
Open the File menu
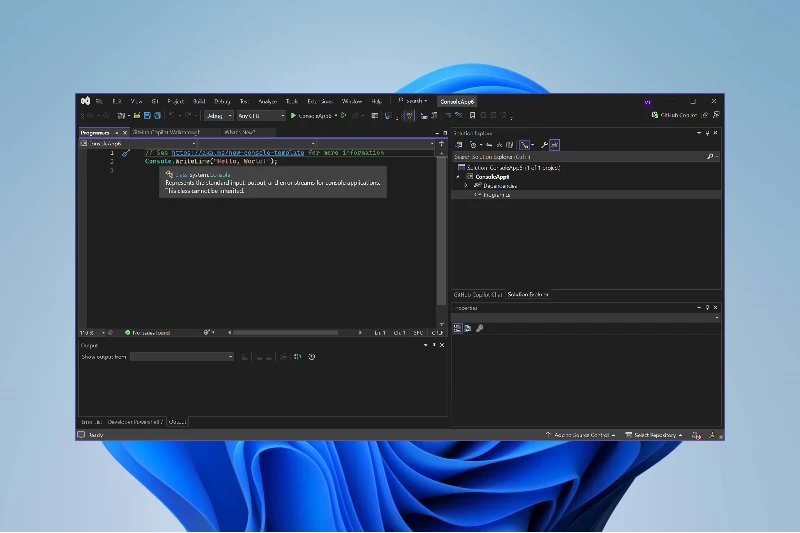(99, 101)
